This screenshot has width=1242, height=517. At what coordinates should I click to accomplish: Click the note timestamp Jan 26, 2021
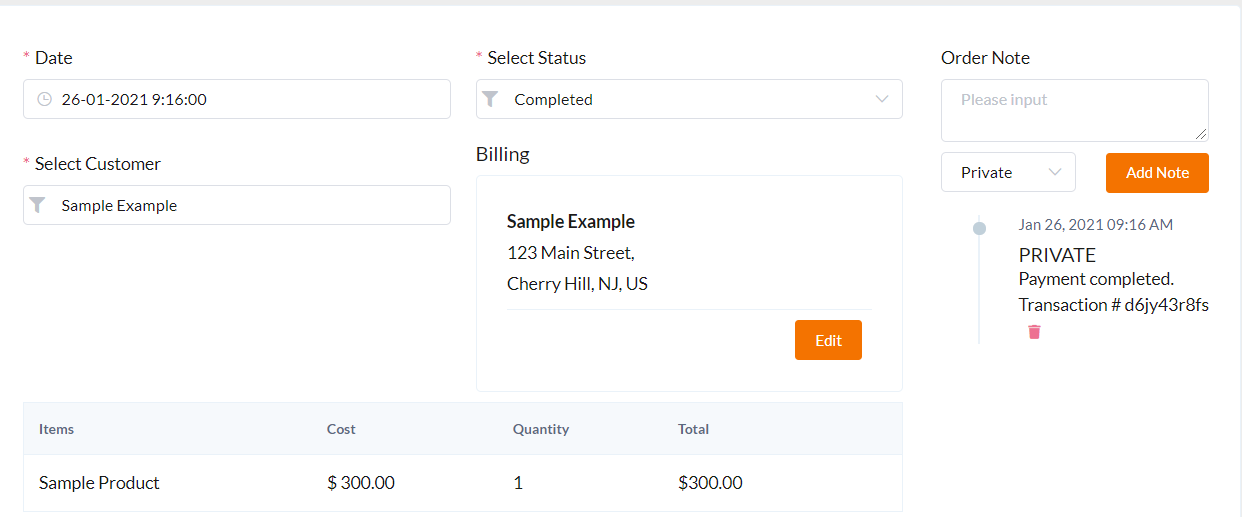(1095, 225)
